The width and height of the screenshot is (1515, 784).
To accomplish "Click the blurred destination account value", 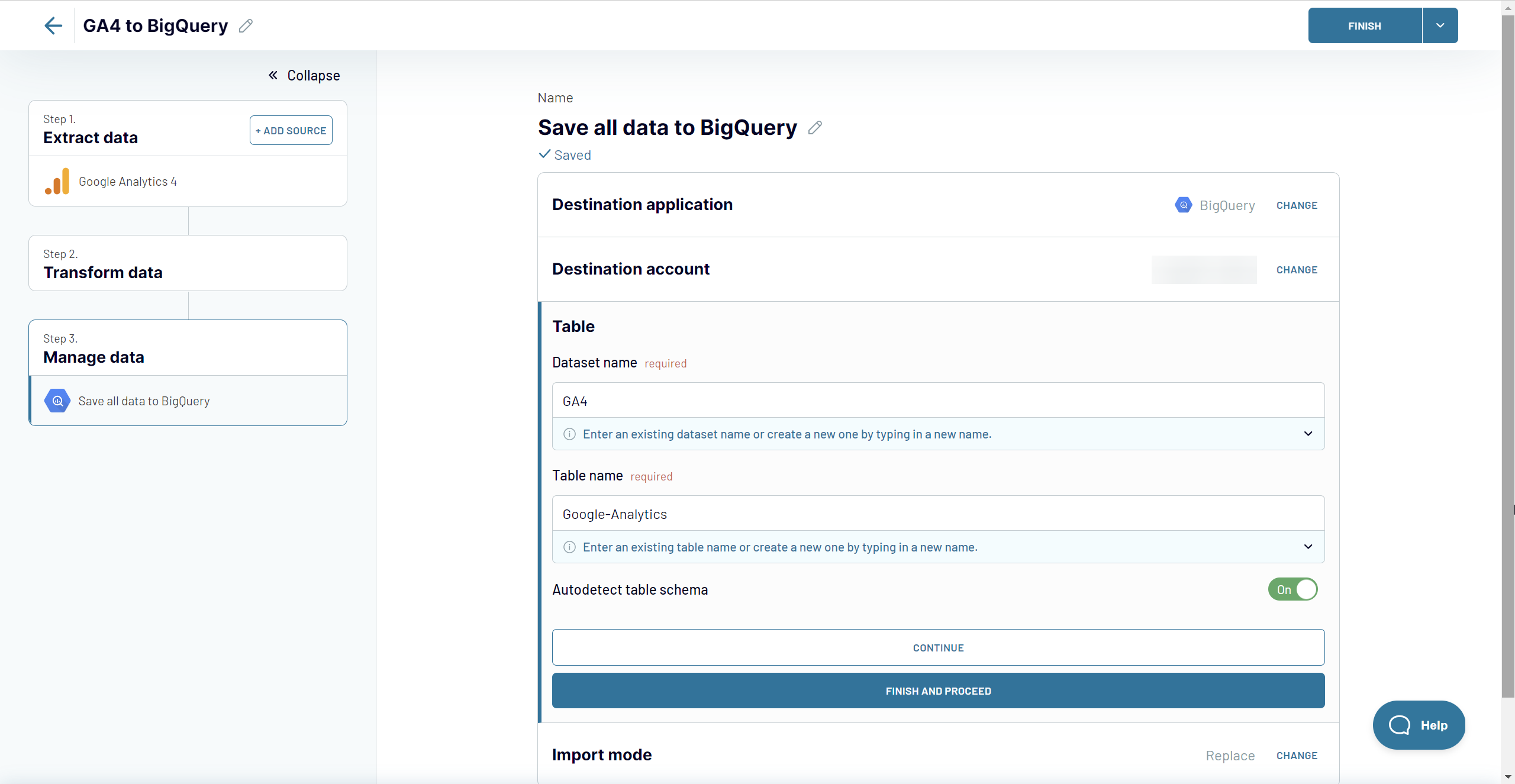I will click(x=1204, y=270).
